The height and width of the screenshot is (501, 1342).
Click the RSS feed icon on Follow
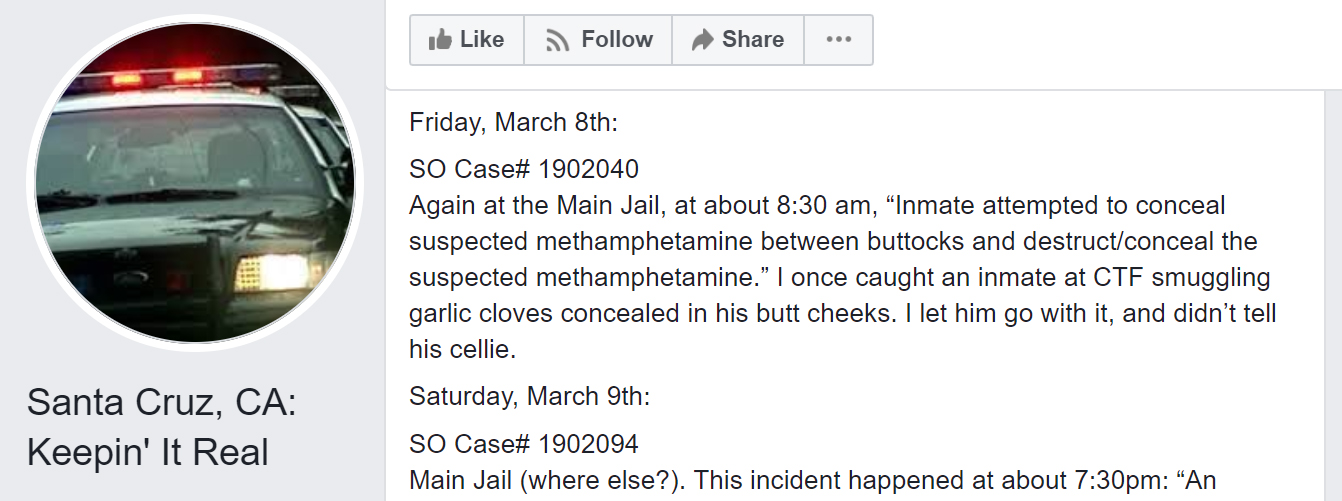tap(557, 41)
